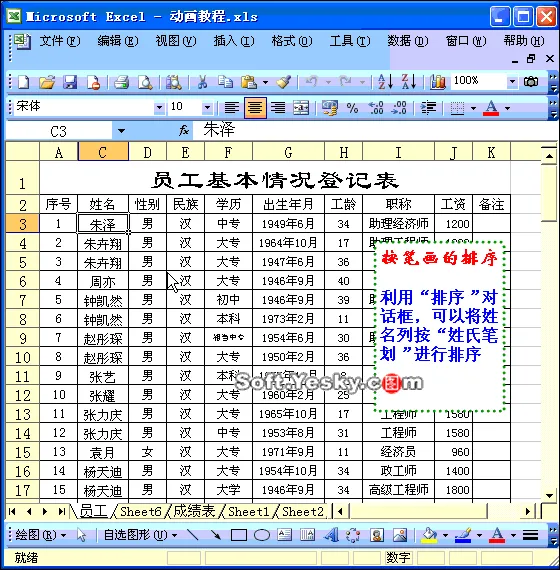
Task: Increase decimal places
Action: coord(376,108)
